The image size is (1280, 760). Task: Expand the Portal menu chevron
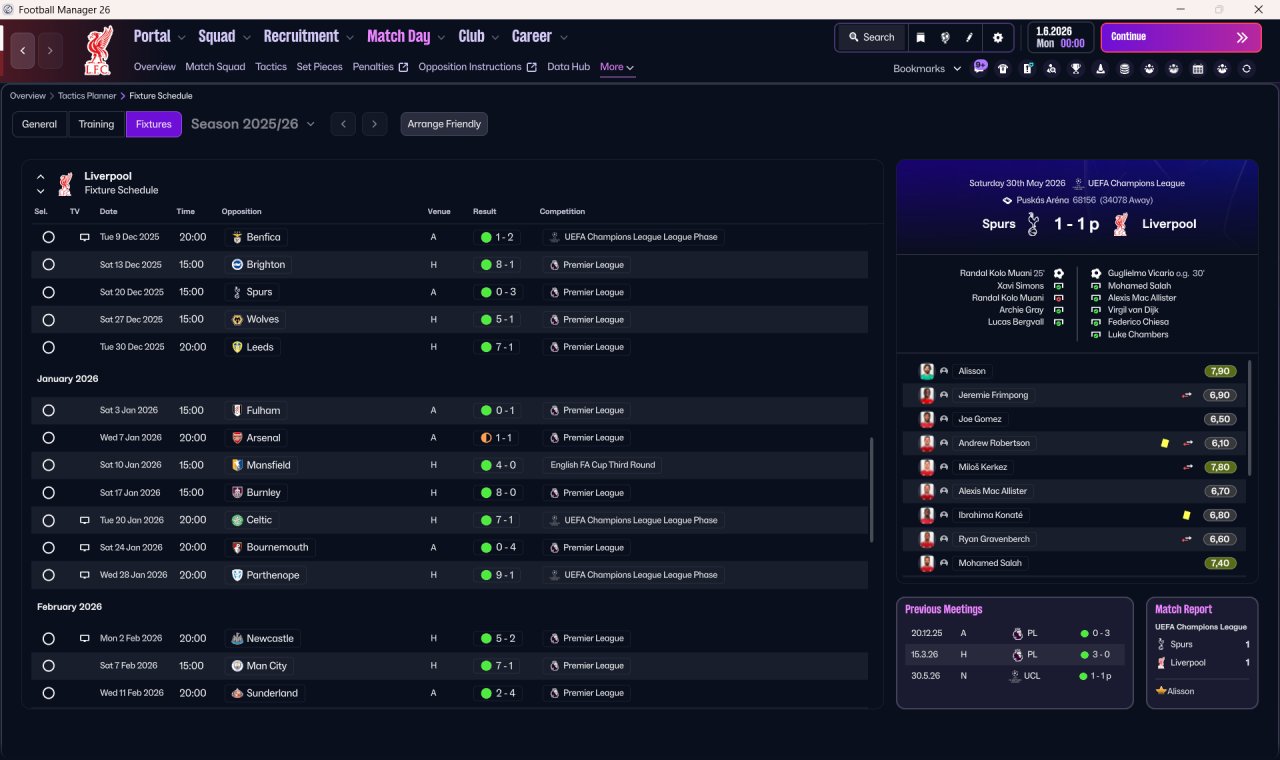pos(181,38)
